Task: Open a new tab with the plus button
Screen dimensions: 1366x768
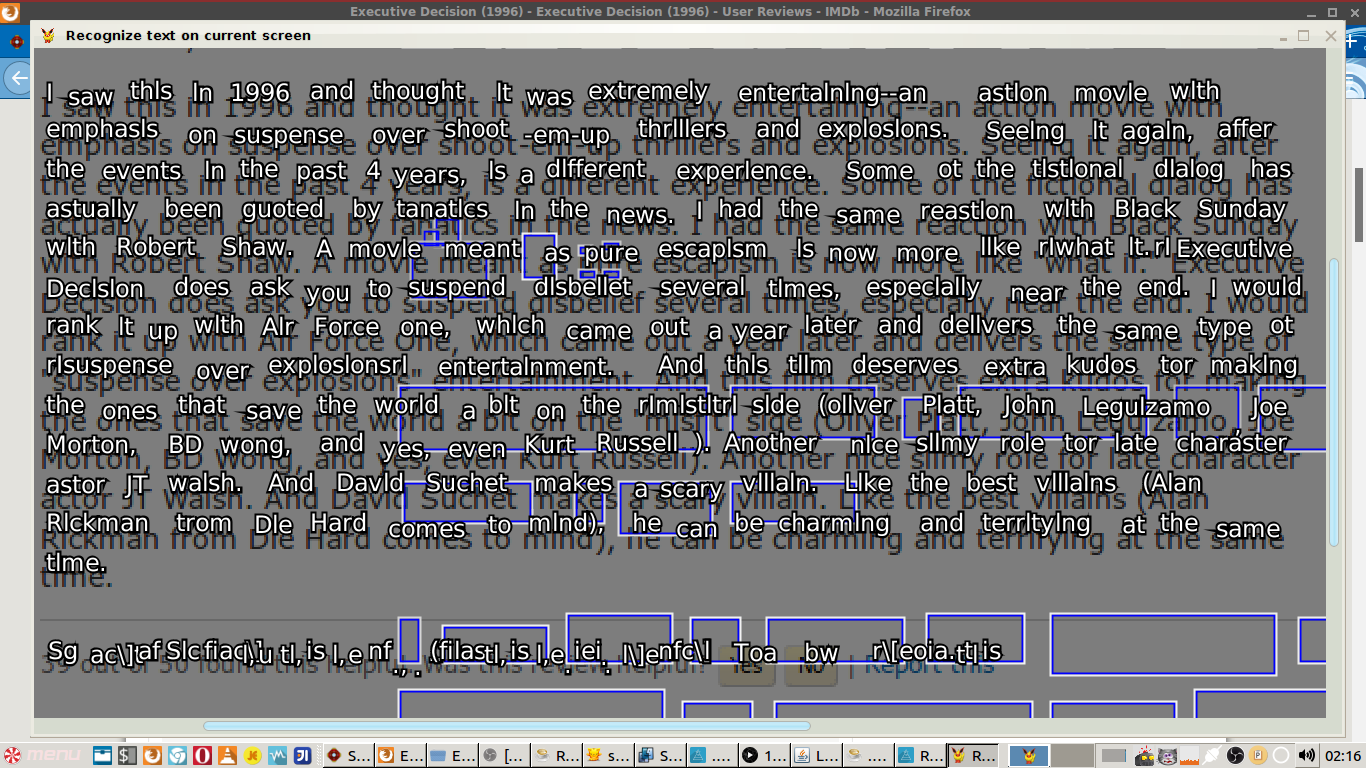Action: [x=1354, y=42]
